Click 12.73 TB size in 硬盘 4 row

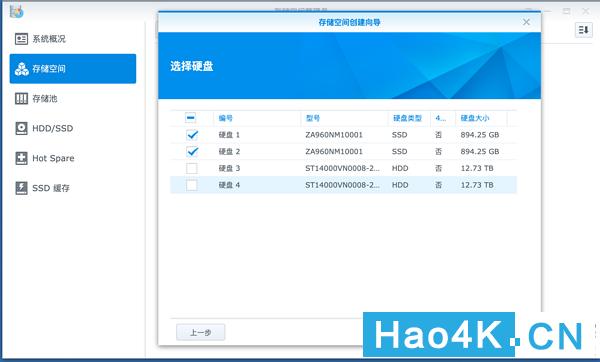(x=477, y=185)
